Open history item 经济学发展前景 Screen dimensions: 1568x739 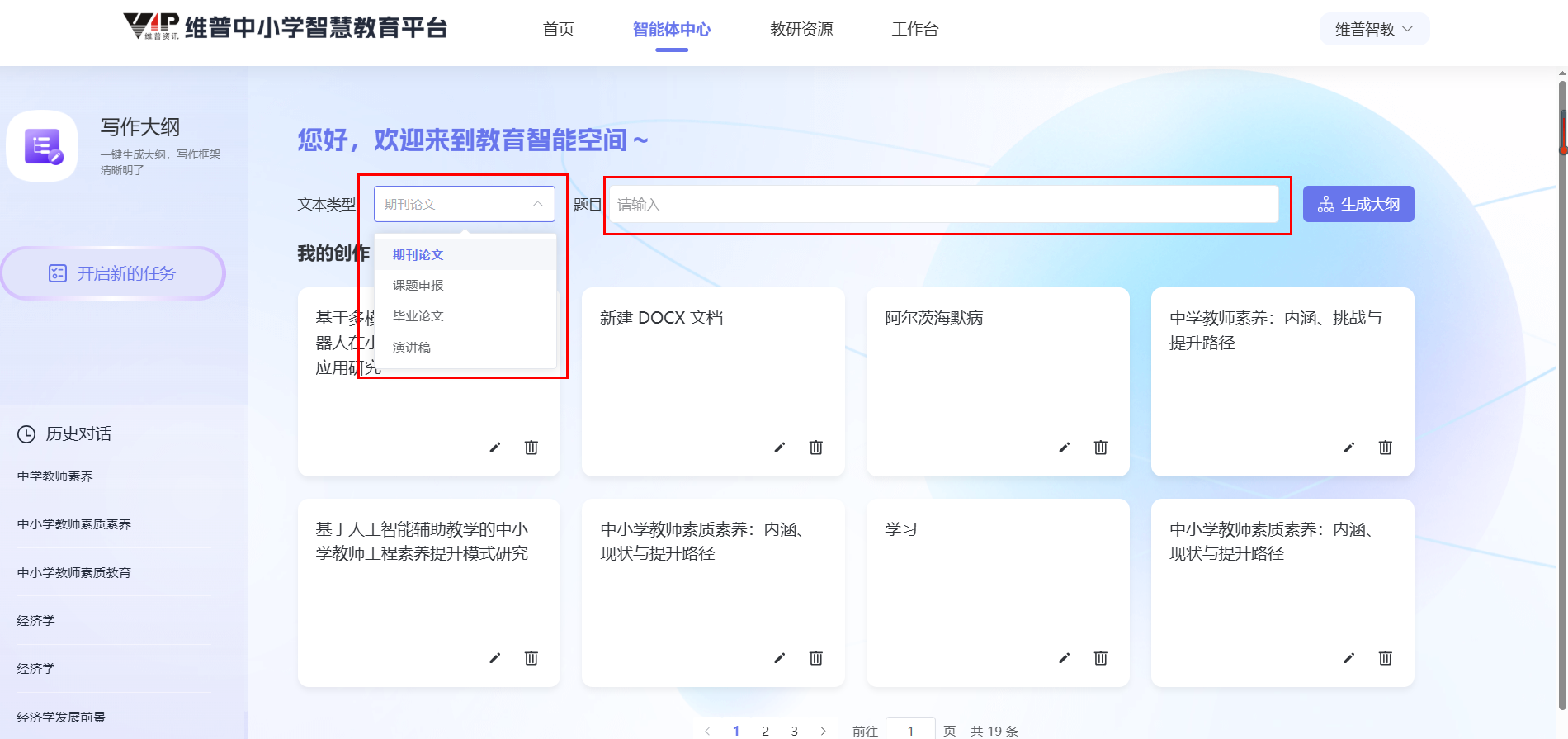61,718
